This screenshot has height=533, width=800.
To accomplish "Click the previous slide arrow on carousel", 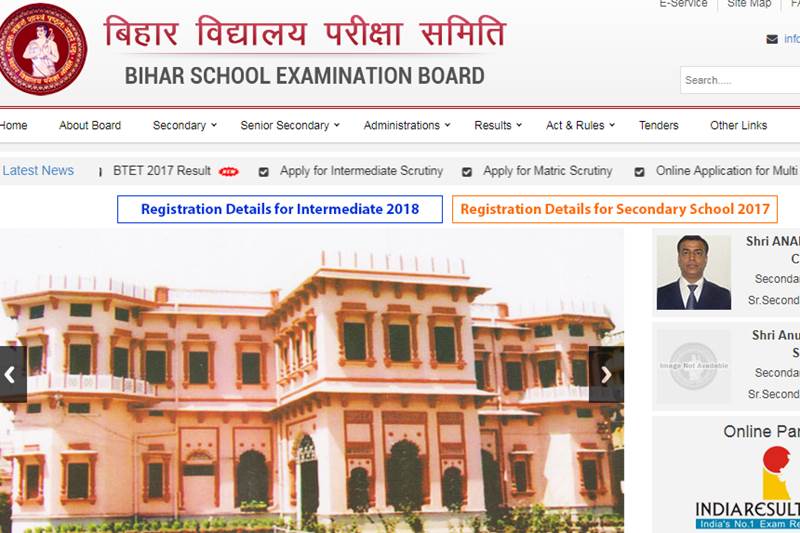I will [12, 375].
